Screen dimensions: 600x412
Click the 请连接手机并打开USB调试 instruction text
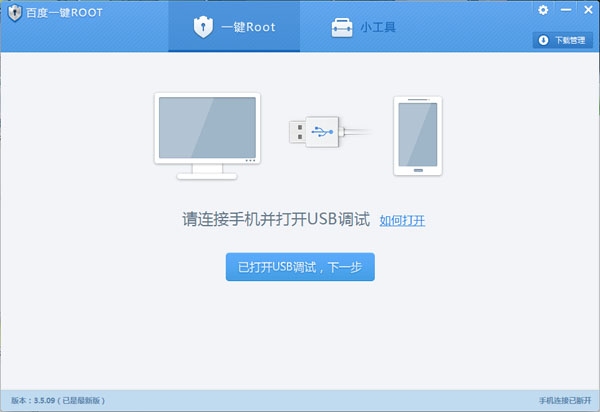coord(276,219)
